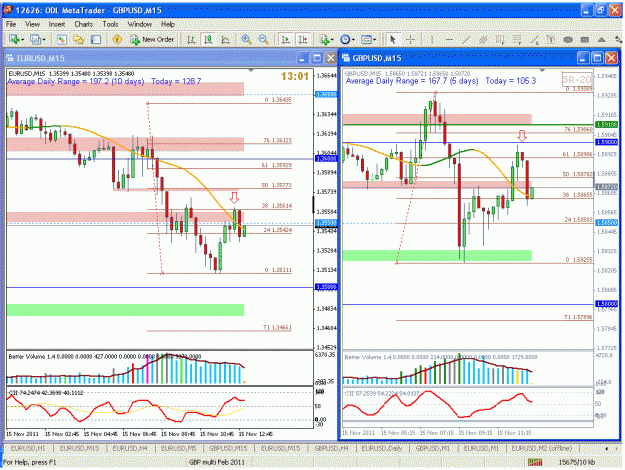625x470 pixels.
Task: Open the Insert menu
Action: pyautogui.click(x=57, y=24)
